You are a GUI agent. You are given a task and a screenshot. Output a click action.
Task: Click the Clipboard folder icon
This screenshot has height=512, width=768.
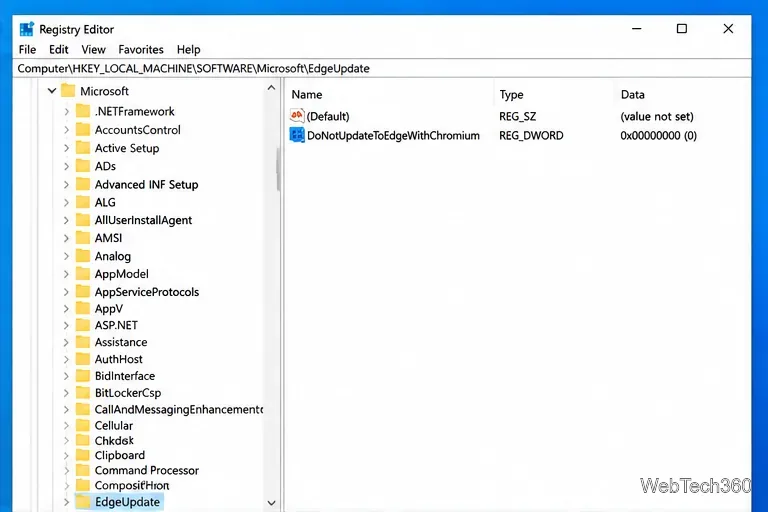click(x=83, y=455)
